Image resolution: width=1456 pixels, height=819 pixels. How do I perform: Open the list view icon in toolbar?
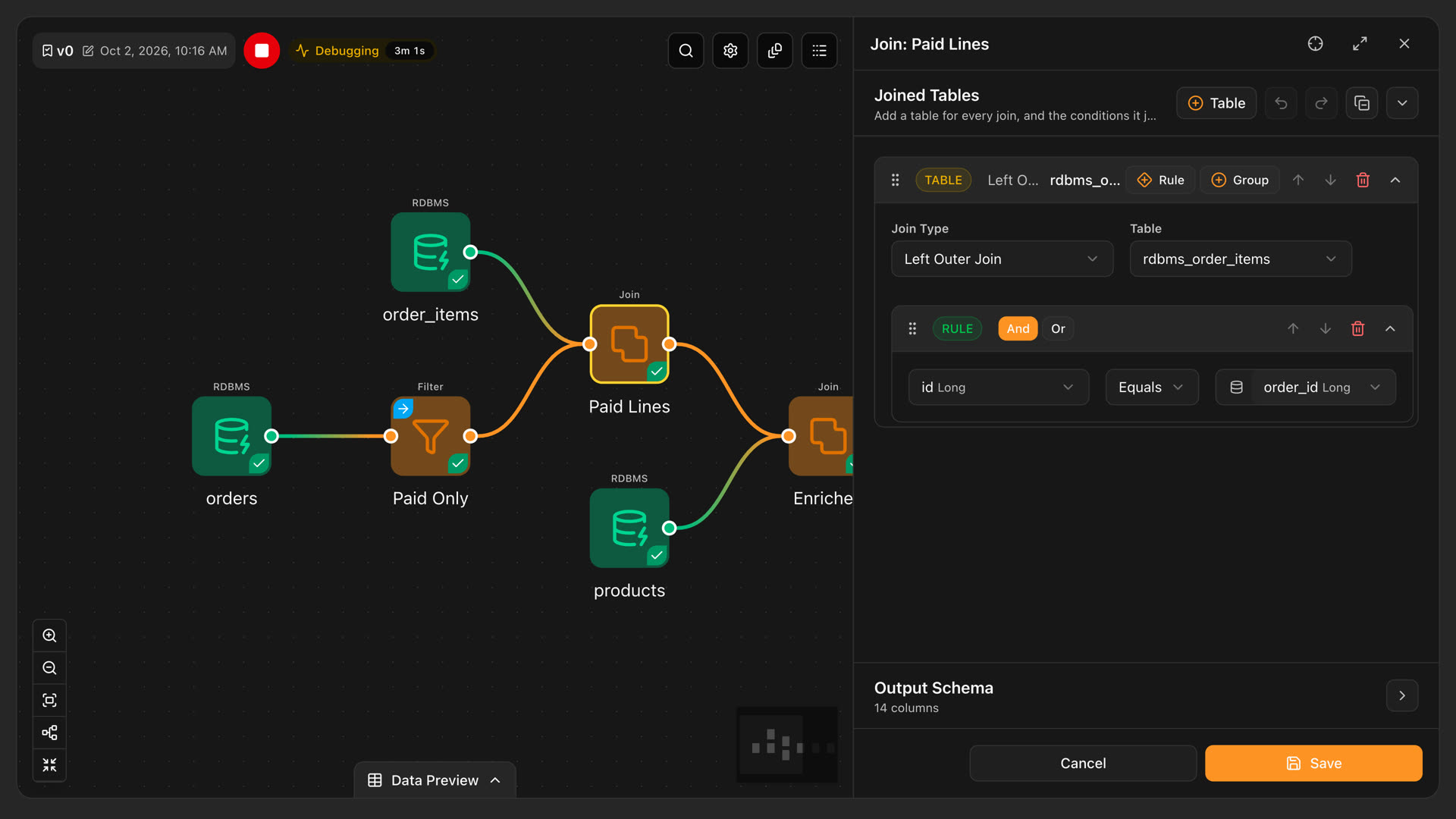[x=820, y=51]
